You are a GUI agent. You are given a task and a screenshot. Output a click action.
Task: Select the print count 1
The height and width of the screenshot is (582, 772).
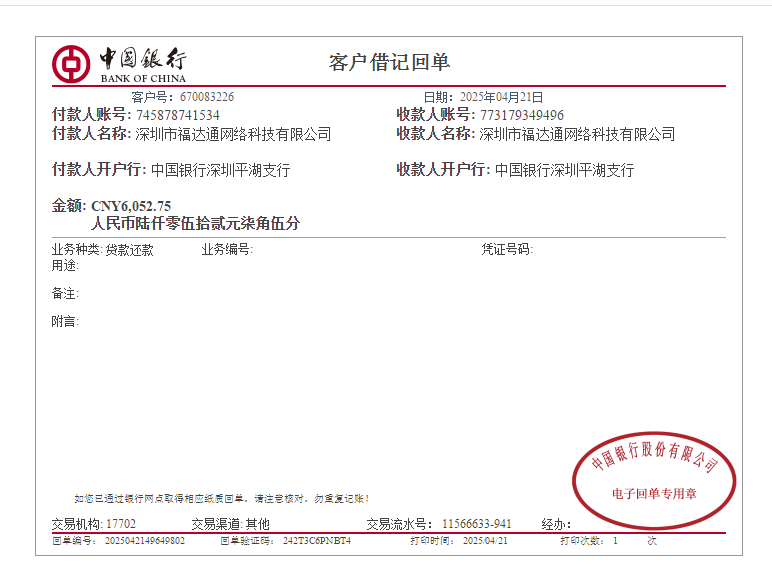coord(615,541)
